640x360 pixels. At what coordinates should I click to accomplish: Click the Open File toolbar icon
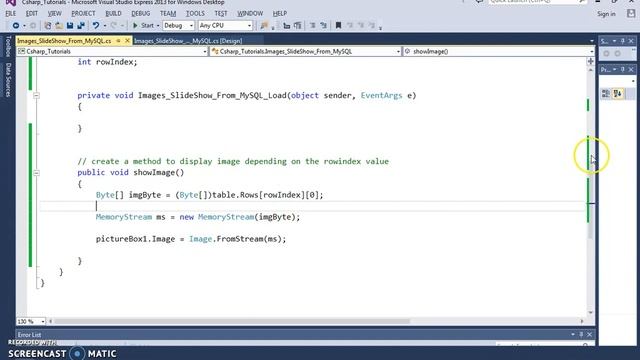tap(59, 26)
